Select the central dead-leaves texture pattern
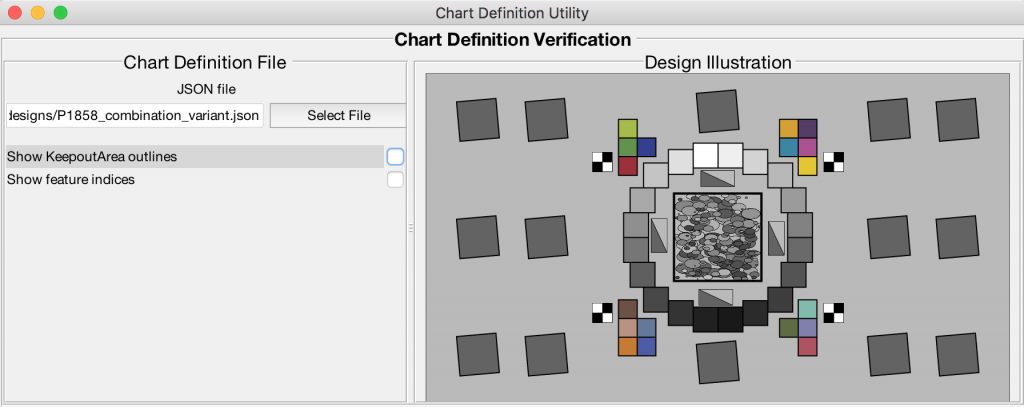1024x407 pixels. (x=718, y=237)
